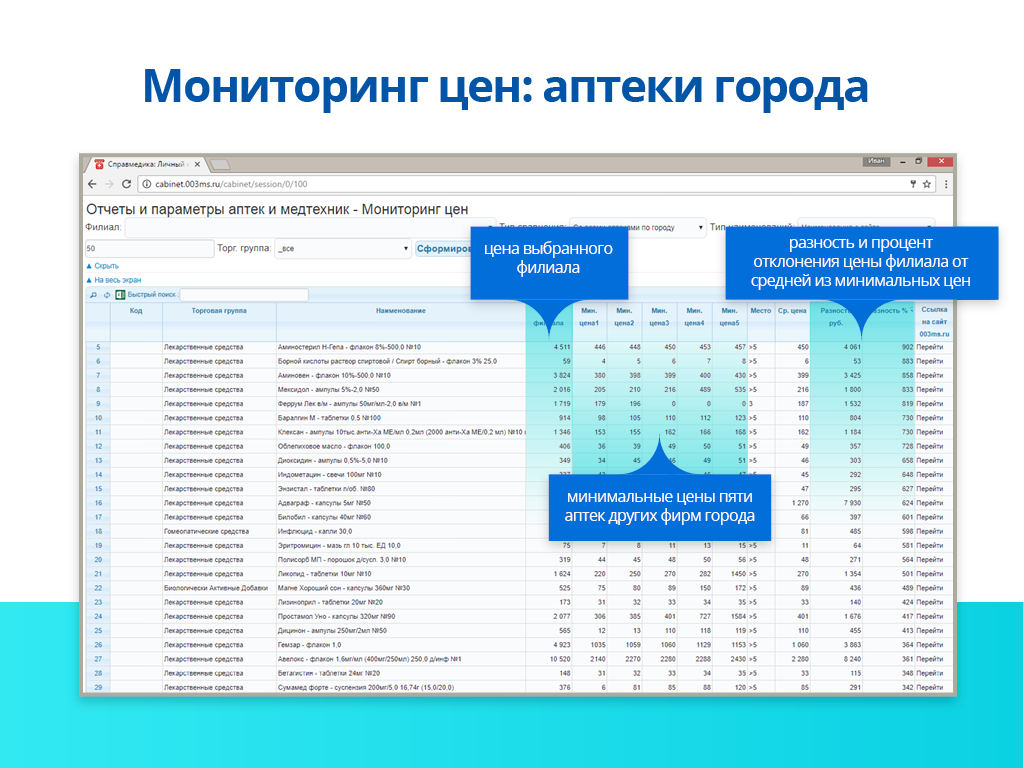
Task: Sort by Мин. цена5 column header
Action: [x=729, y=317]
